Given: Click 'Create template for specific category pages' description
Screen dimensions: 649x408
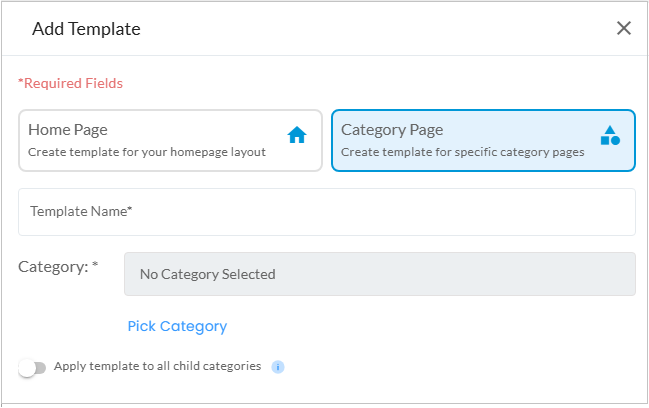Looking at the screenshot, I should click(x=462, y=152).
